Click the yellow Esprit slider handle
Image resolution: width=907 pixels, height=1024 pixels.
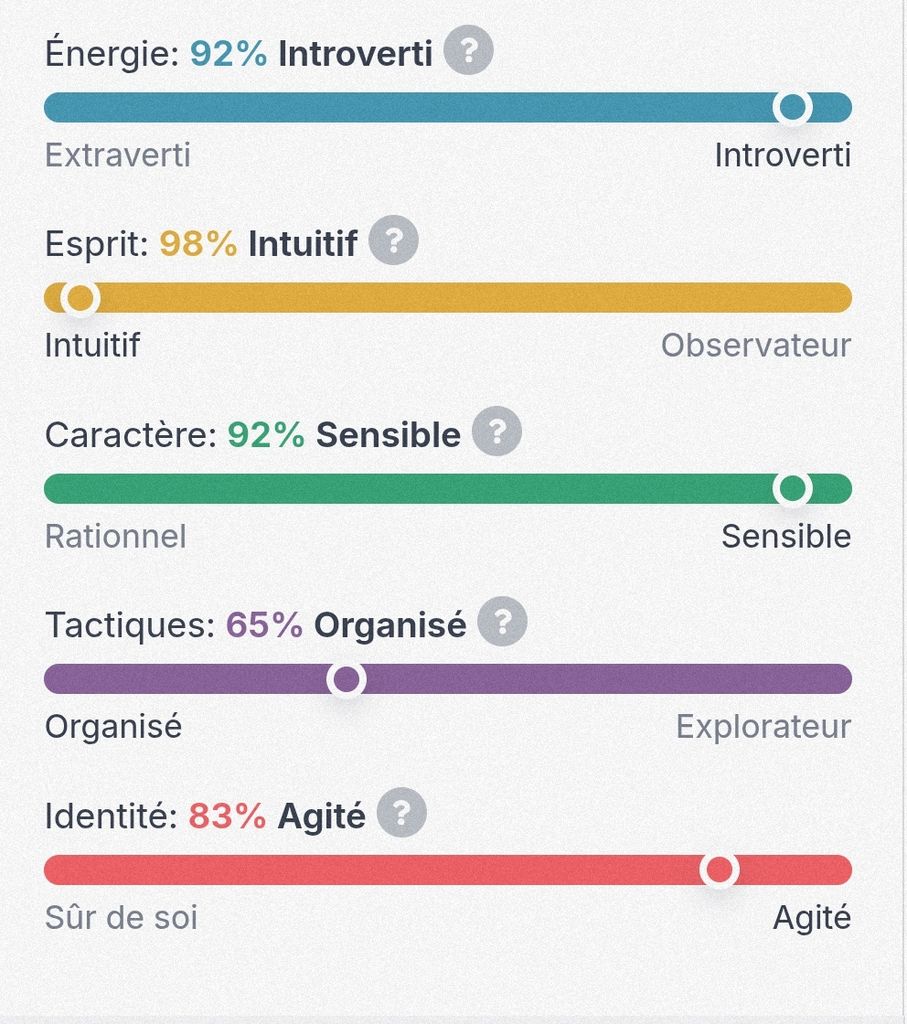coord(79,297)
